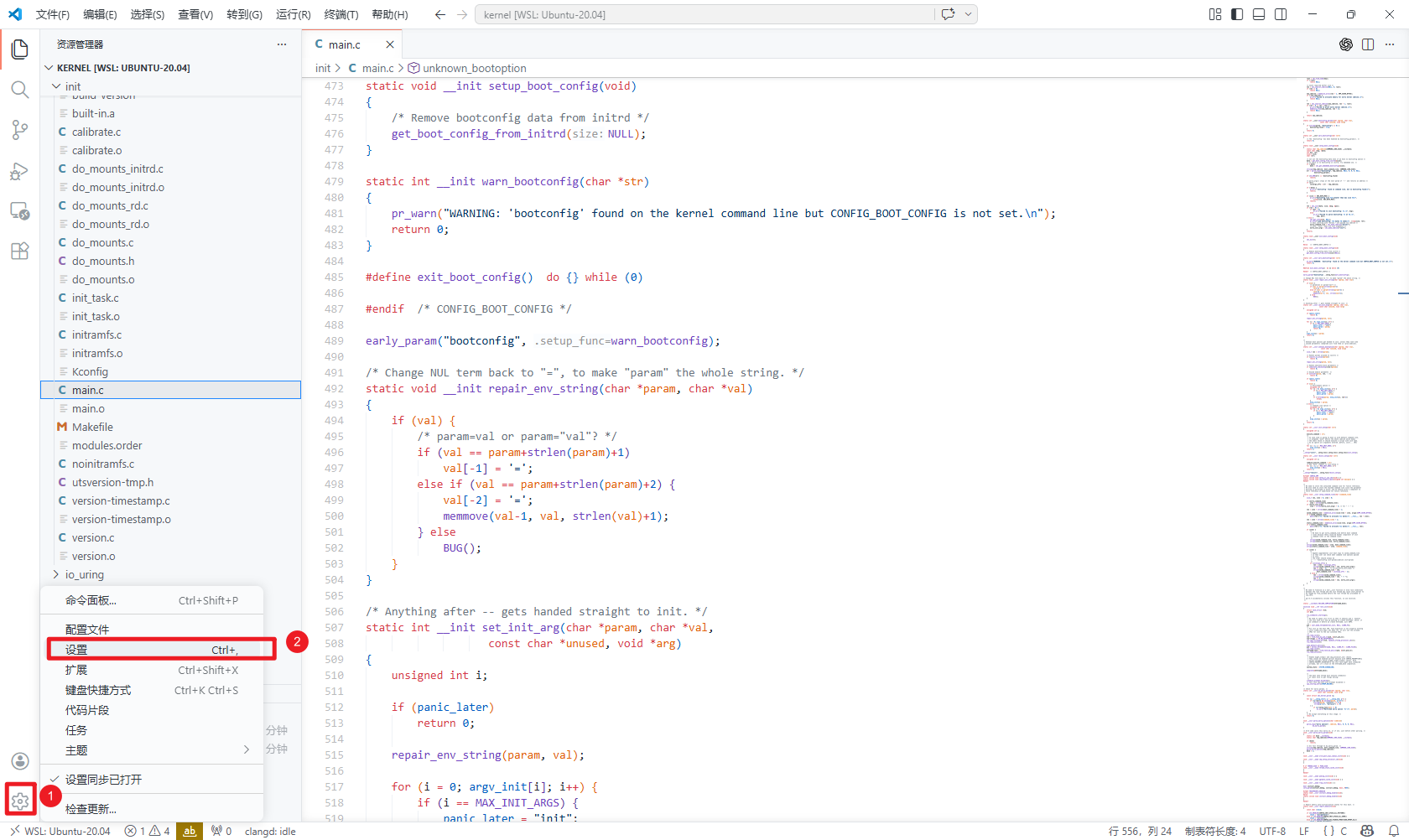The height and width of the screenshot is (840, 1409).
Task: Open the 主题 submenu arrow
Action: (x=247, y=750)
